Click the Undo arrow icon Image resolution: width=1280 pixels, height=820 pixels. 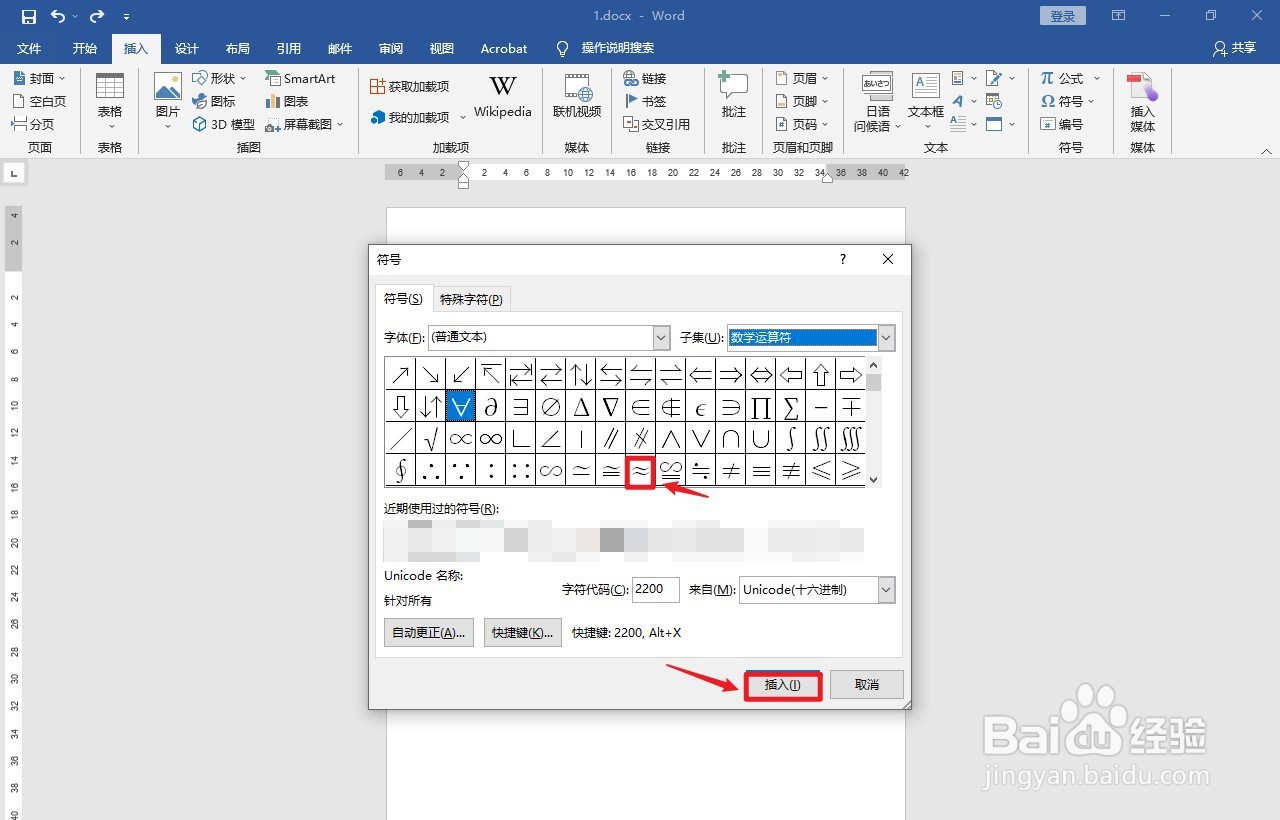coord(58,16)
